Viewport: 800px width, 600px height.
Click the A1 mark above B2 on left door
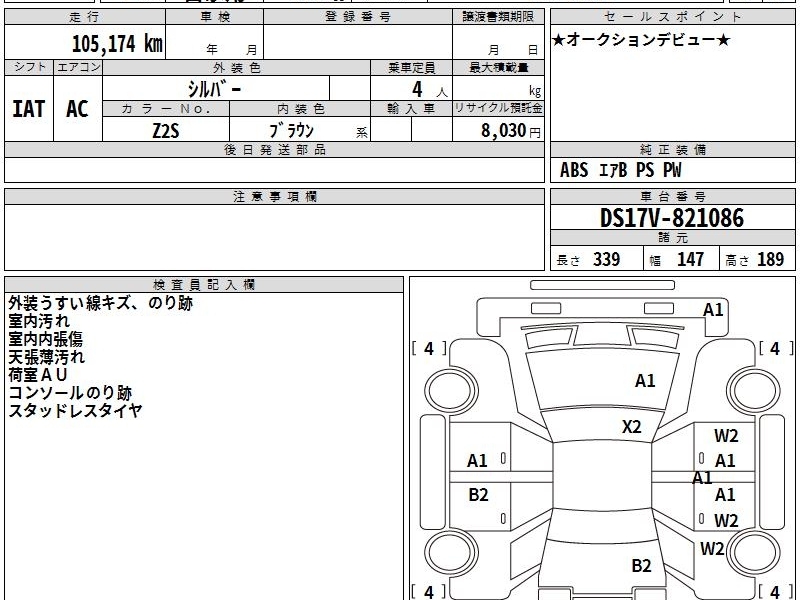click(x=477, y=461)
